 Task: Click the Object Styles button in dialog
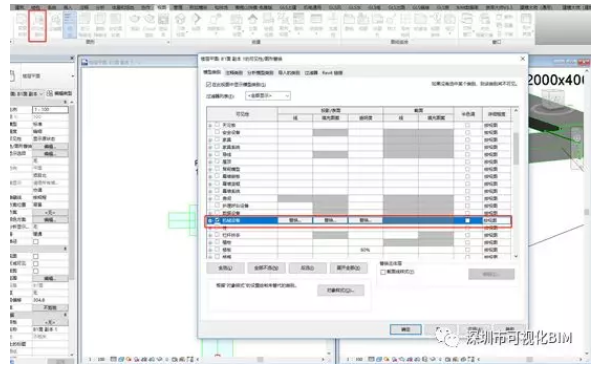[341, 290]
